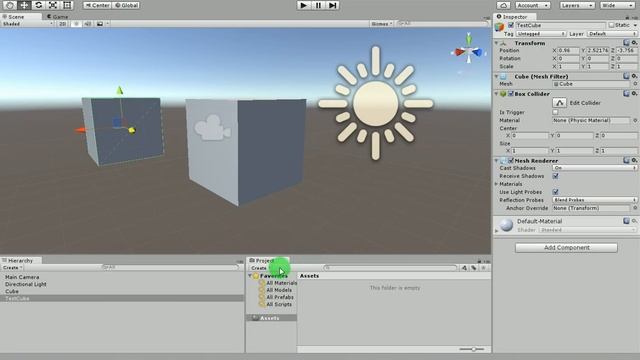Open Hierarchy Create menu
Screen dimensions: 640x360
click(12, 268)
